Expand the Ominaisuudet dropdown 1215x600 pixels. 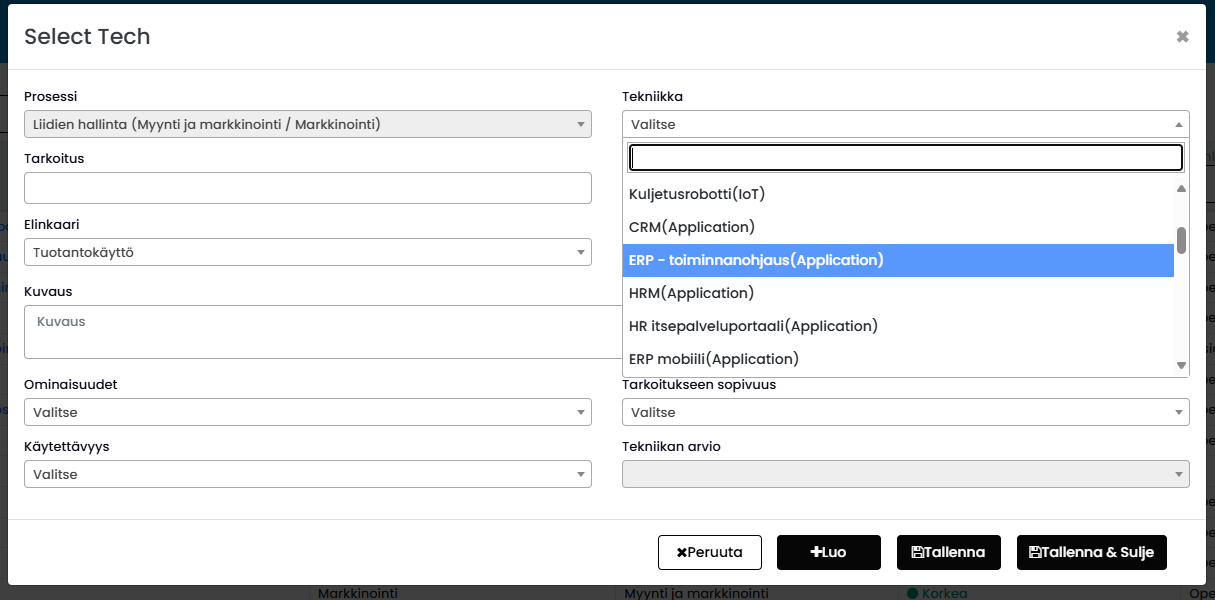(x=307, y=412)
